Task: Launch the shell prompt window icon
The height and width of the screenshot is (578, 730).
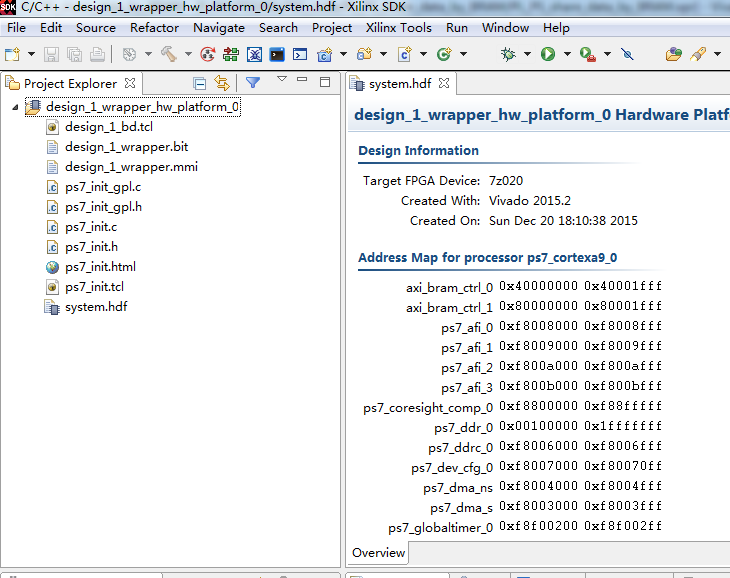Action: (300, 54)
